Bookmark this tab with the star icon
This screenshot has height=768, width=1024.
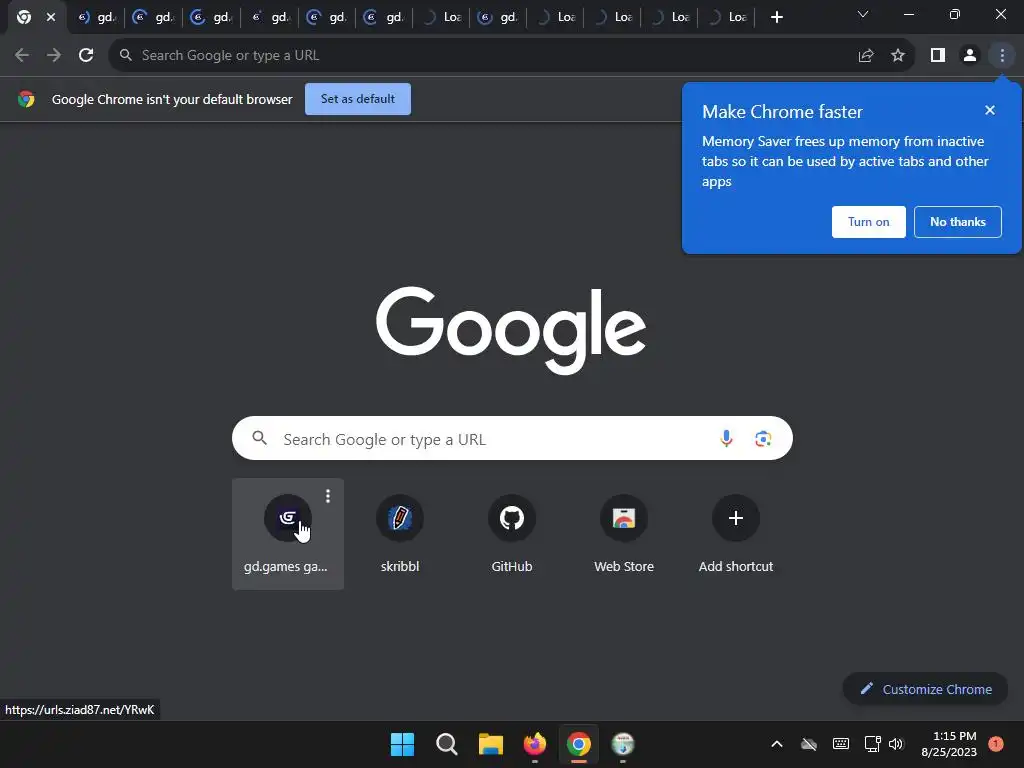point(898,56)
